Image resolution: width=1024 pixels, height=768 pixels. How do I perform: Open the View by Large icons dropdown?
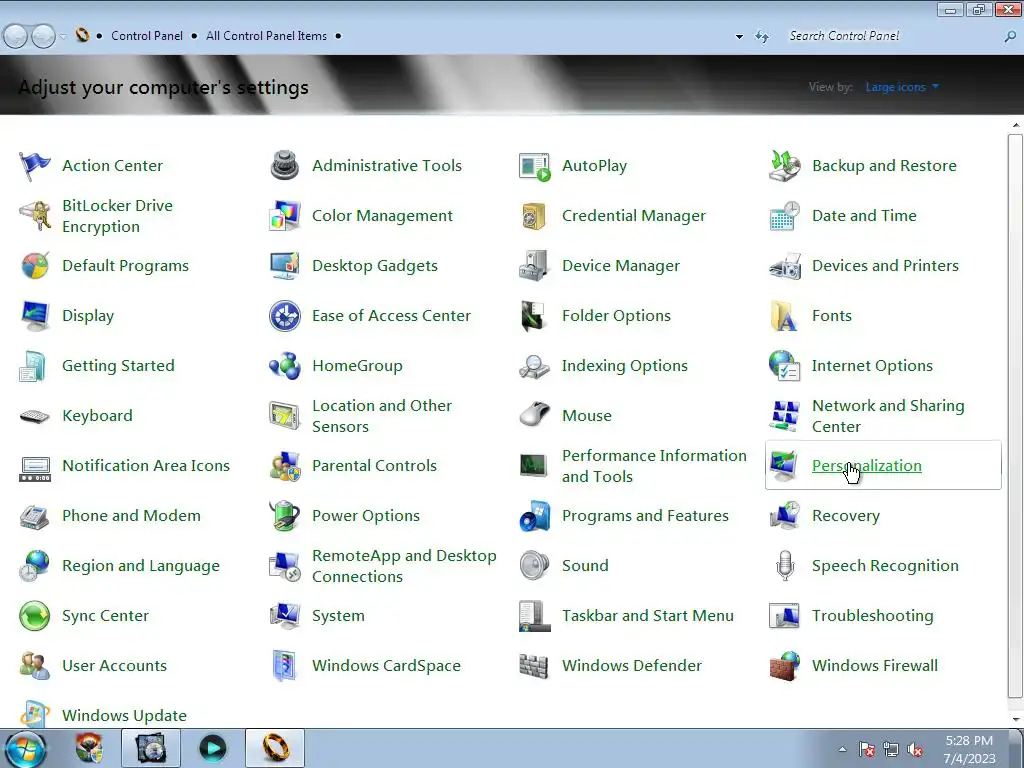pyautogui.click(x=902, y=87)
